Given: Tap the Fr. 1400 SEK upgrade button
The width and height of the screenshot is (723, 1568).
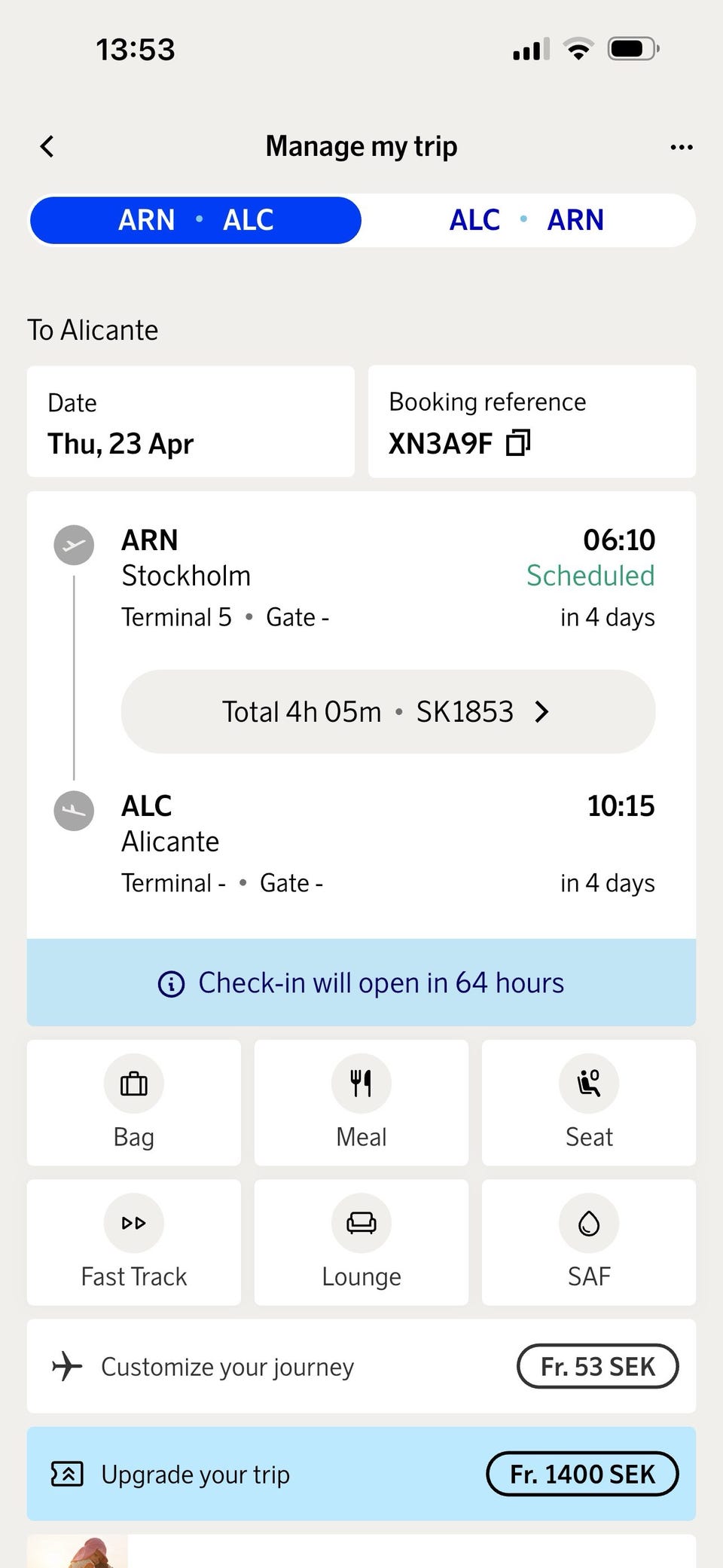Looking at the screenshot, I should coord(582,1474).
